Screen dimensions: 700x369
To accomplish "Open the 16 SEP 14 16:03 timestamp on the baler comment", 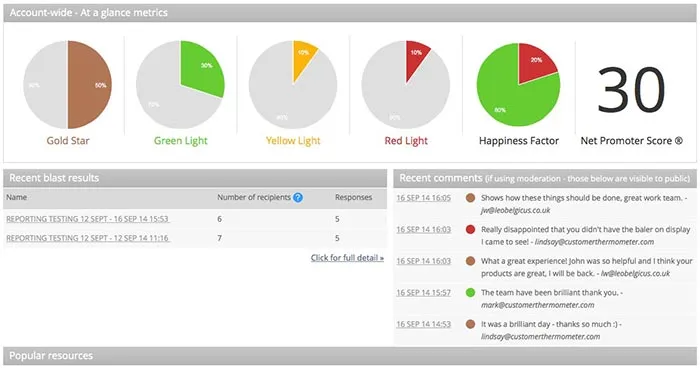I will coord(424,229).
